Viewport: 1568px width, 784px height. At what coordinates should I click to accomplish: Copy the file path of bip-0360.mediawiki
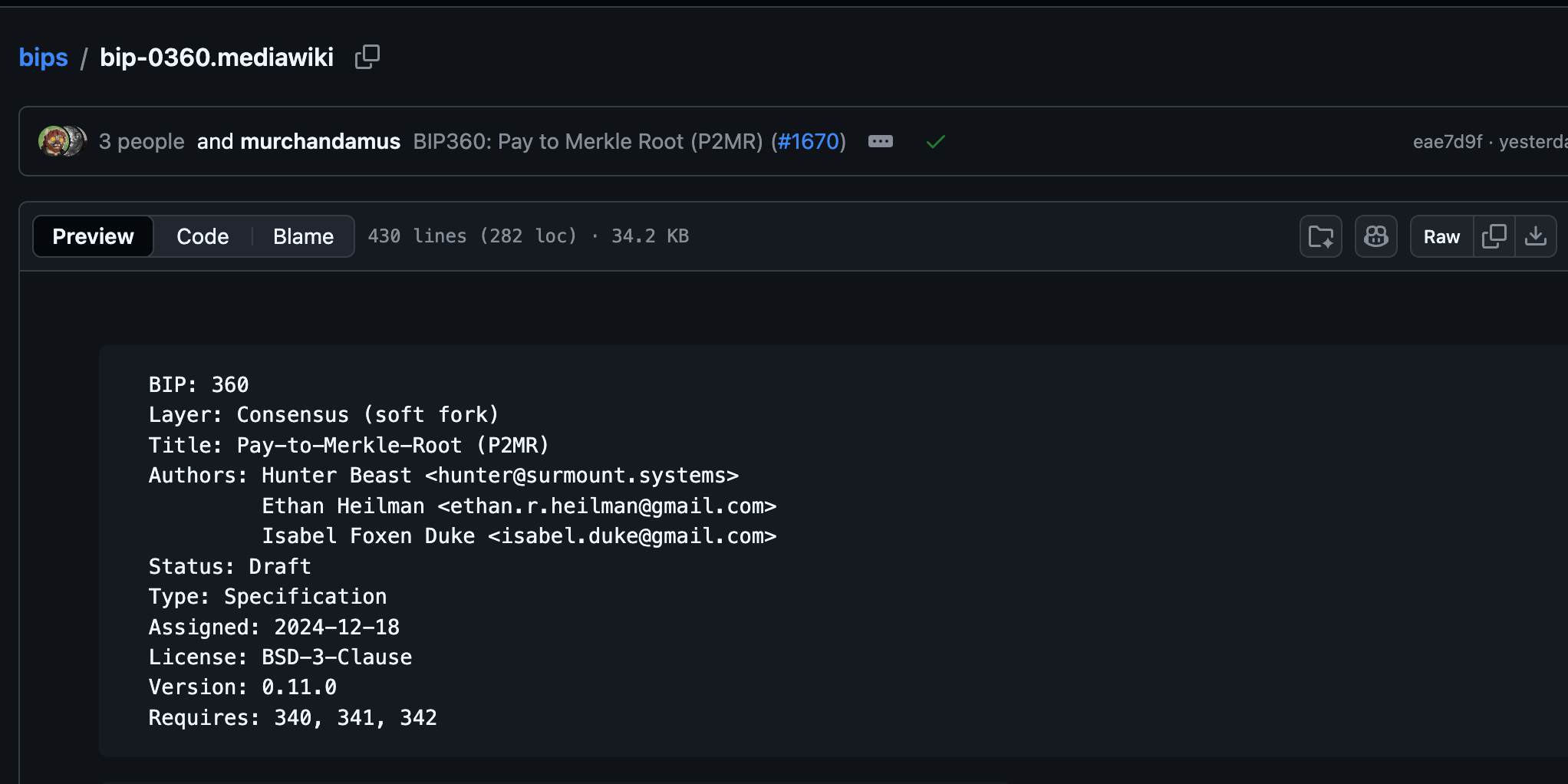[x=367, y=57]
